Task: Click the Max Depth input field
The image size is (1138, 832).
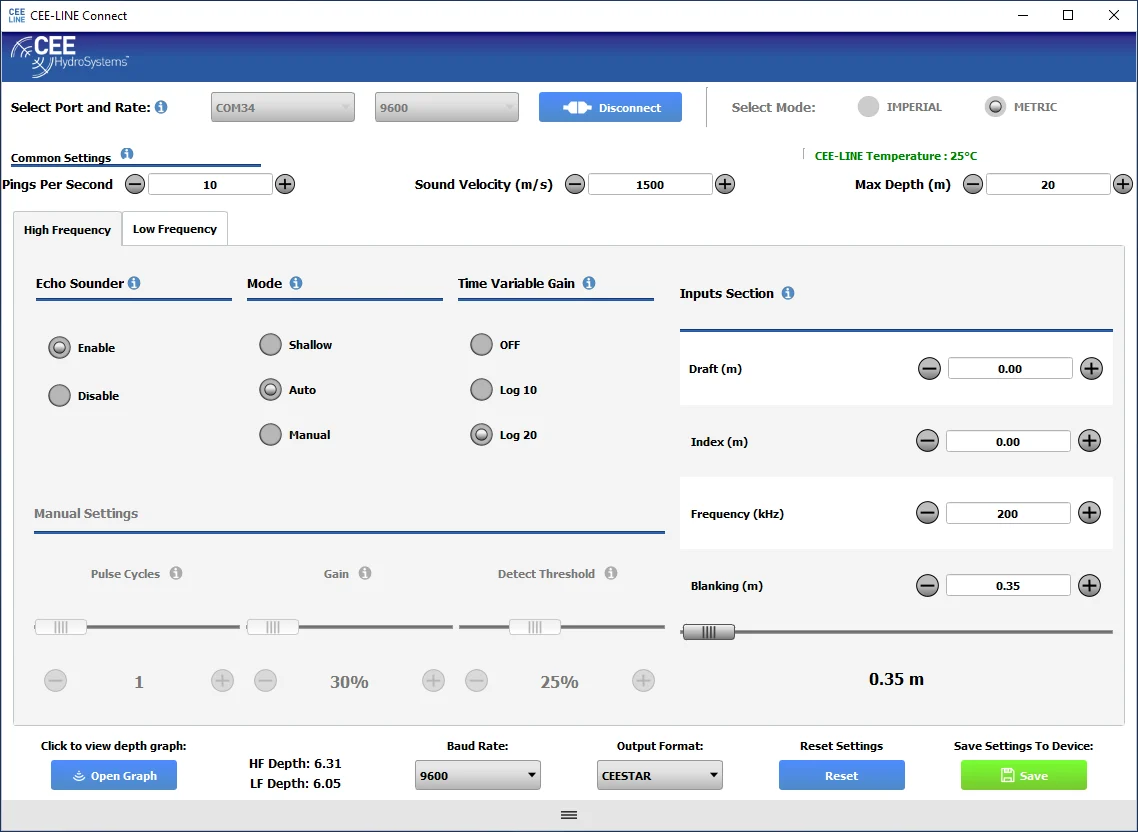Action: point(1048,184)
